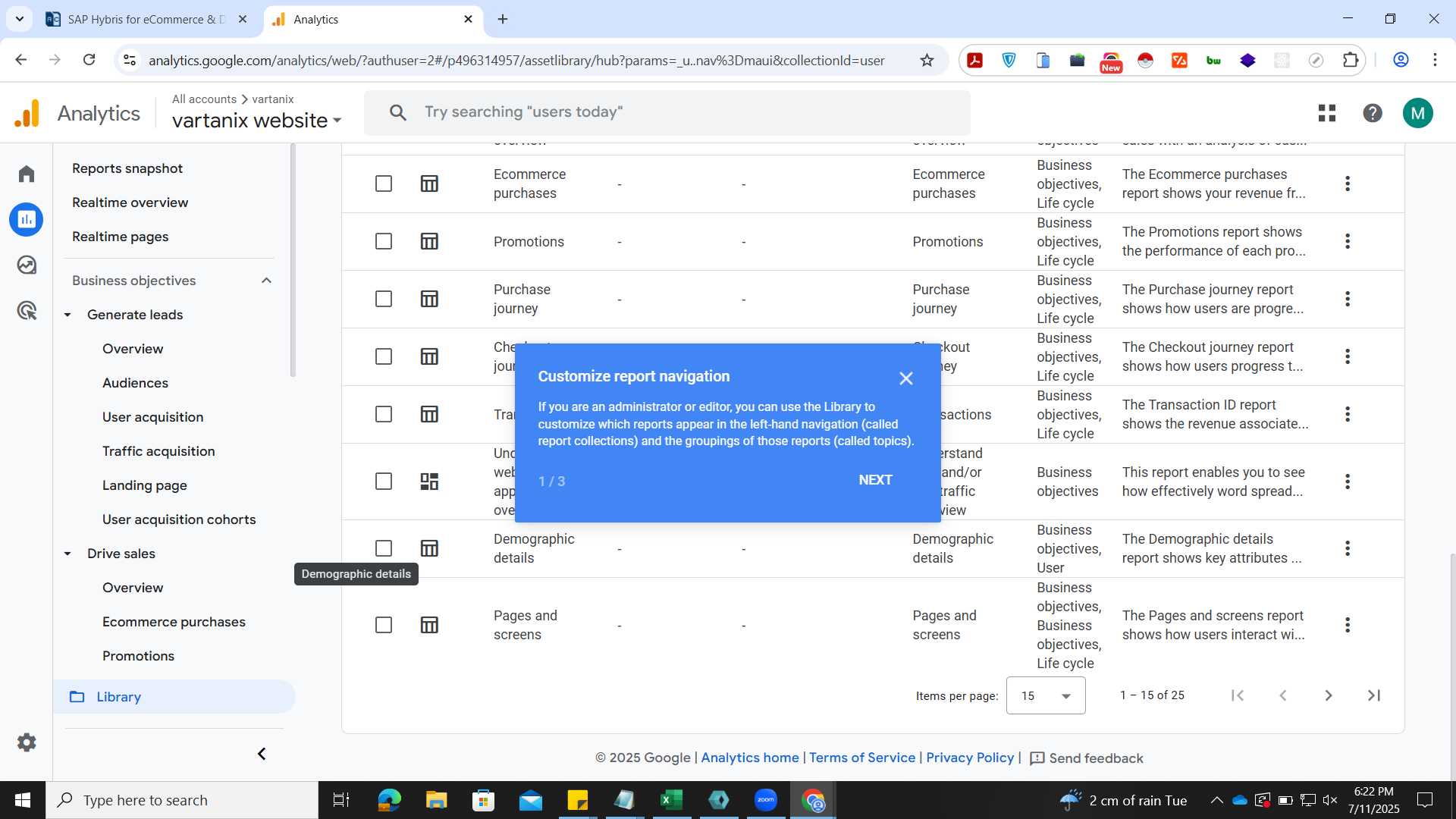
Task: Open User acquisition cohorts report
Action: point(179,519)
